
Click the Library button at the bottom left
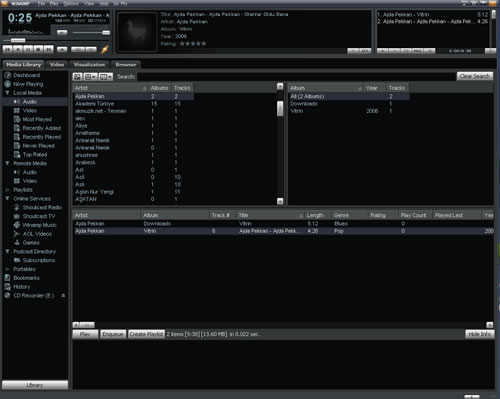35,385
